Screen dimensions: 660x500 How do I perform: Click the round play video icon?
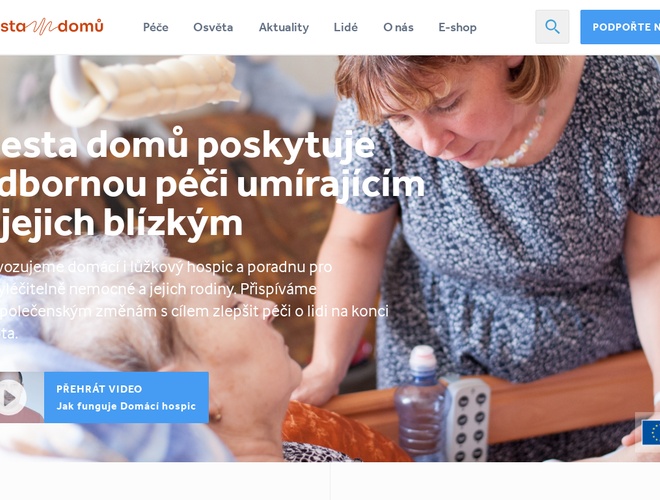tap(11, 398)
